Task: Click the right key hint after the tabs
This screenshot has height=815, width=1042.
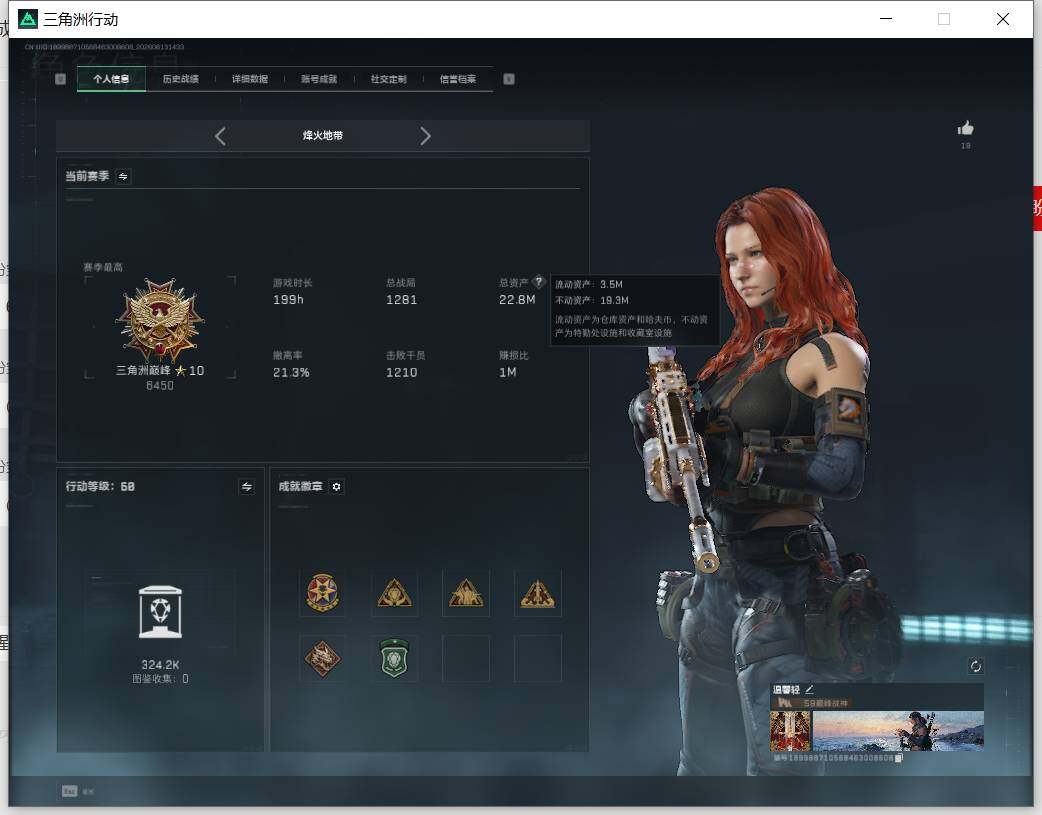Action: tap(509, 79)
